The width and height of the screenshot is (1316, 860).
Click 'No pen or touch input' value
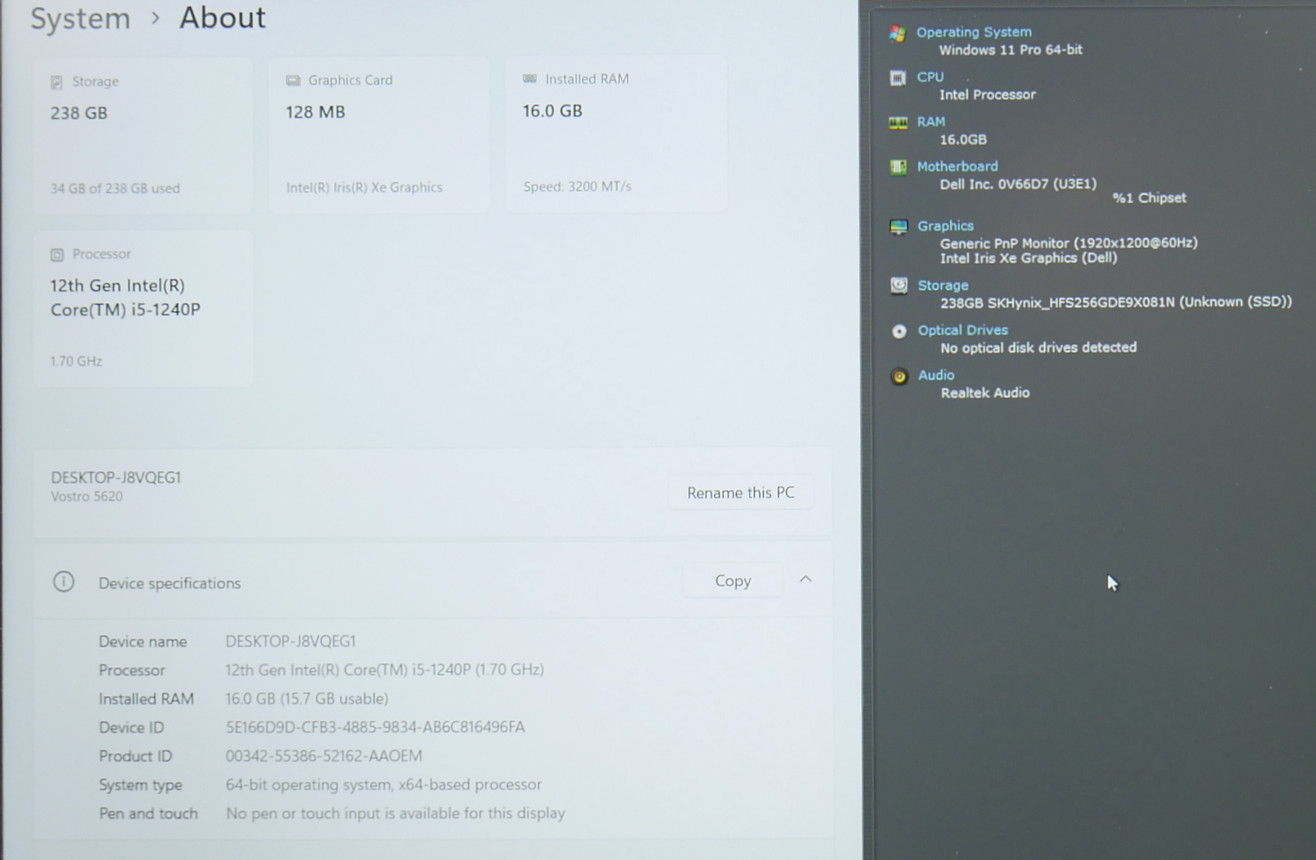395,813
